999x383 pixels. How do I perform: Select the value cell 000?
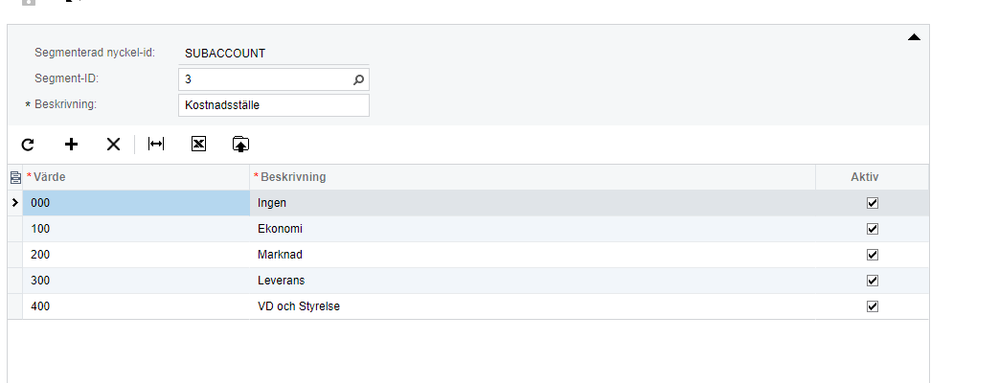coord(136,203)
